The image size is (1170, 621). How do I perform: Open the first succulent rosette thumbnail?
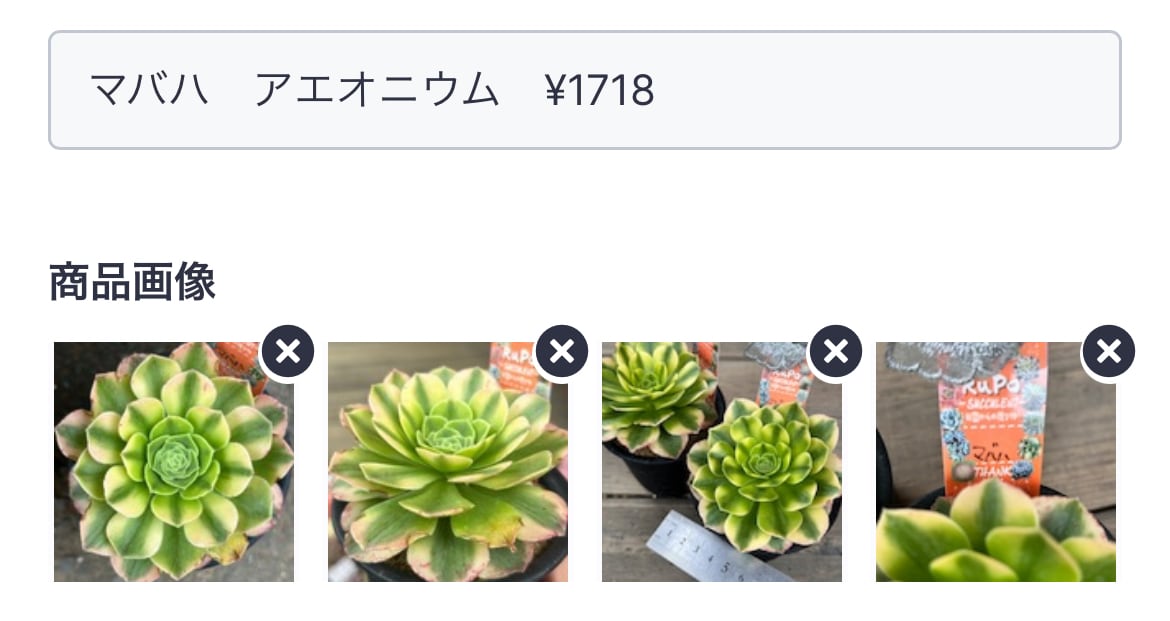(x=174, y=462)
